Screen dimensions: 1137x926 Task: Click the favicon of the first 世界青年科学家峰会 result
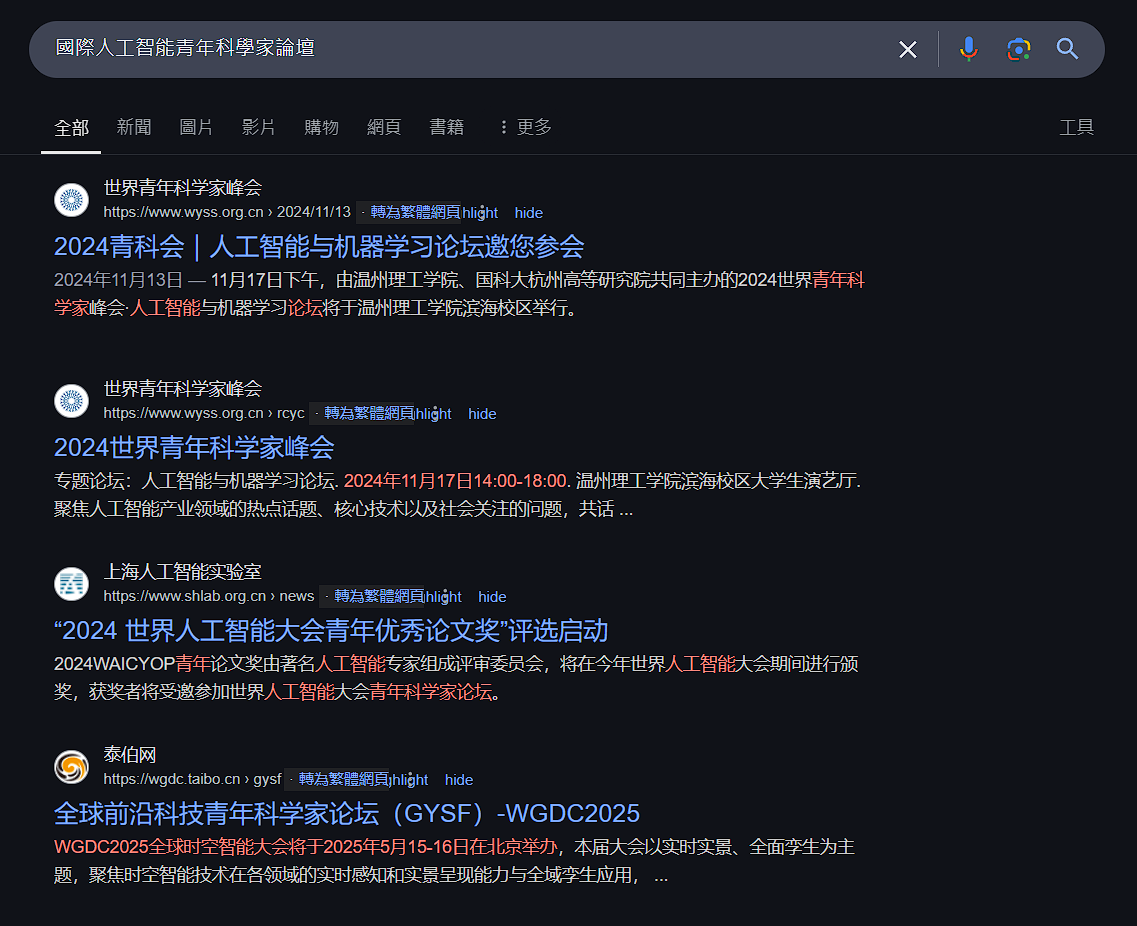pos(71,200)
